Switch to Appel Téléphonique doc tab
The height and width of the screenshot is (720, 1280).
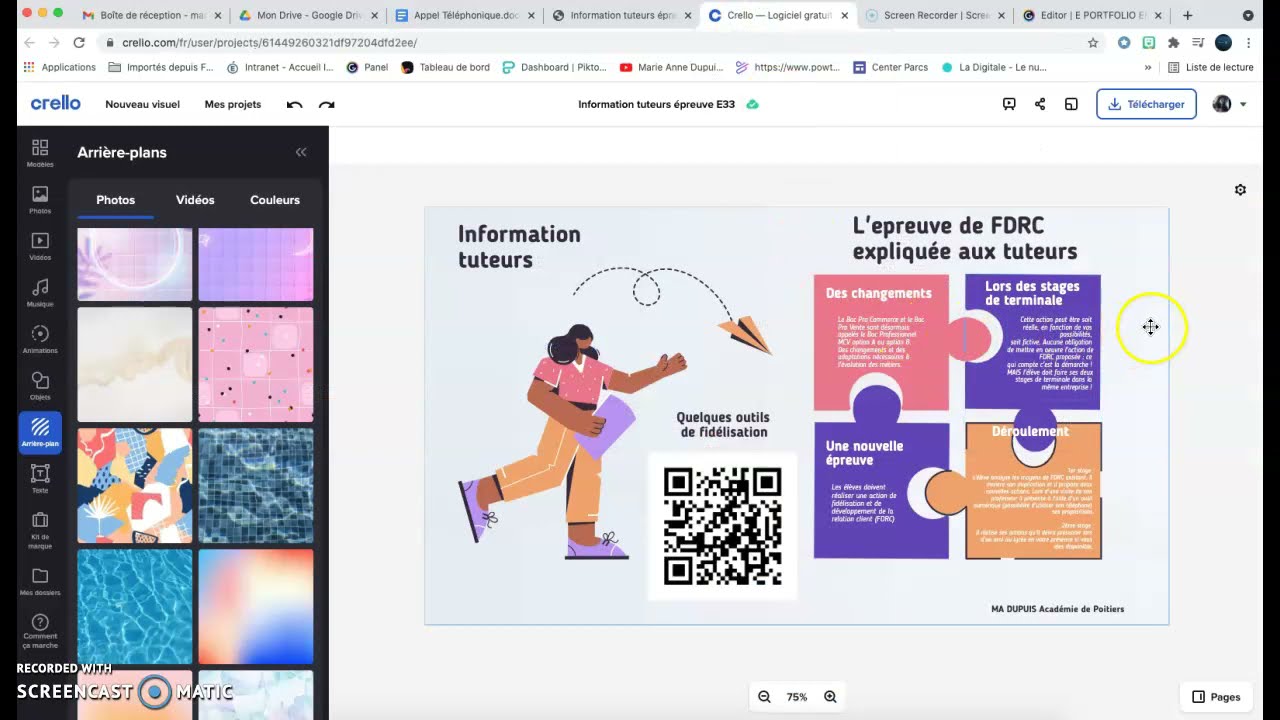coord(465,15)
